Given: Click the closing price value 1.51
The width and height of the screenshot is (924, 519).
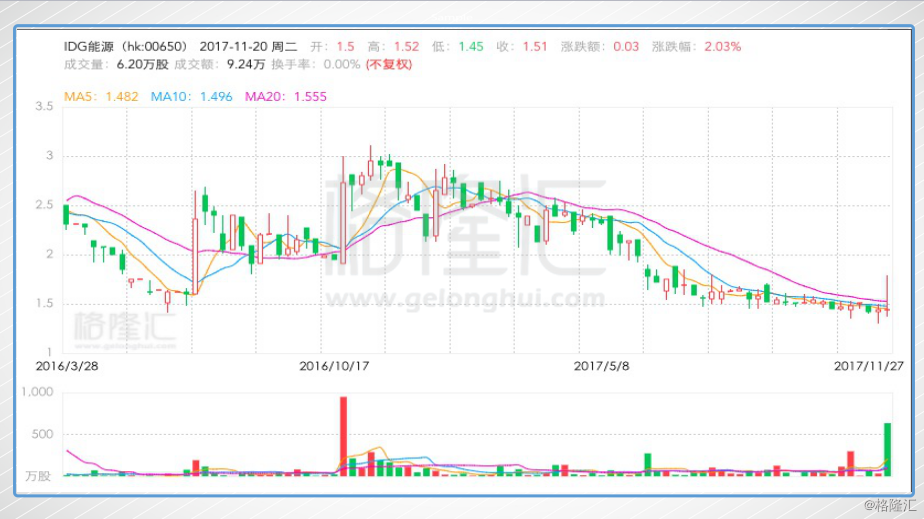Looking at the screenshot, I should [535, 47].
